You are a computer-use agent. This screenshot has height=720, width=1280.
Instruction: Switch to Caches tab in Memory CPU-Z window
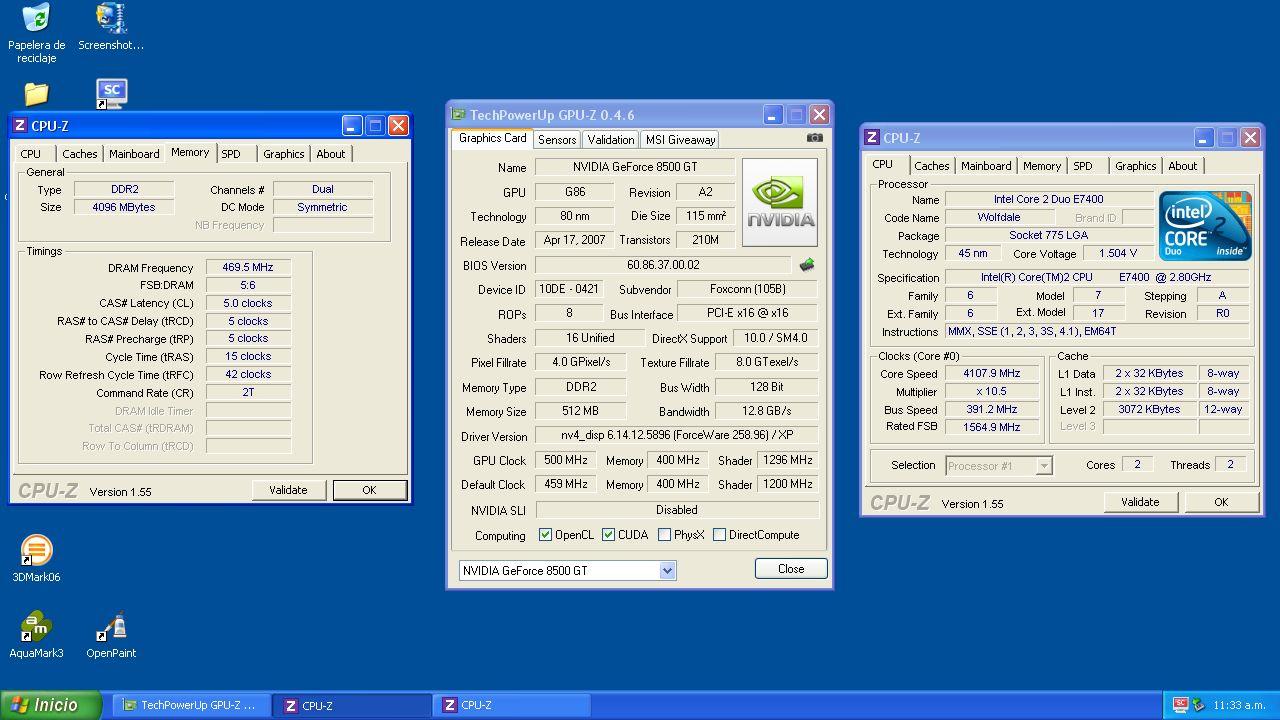tap(80, 154)
